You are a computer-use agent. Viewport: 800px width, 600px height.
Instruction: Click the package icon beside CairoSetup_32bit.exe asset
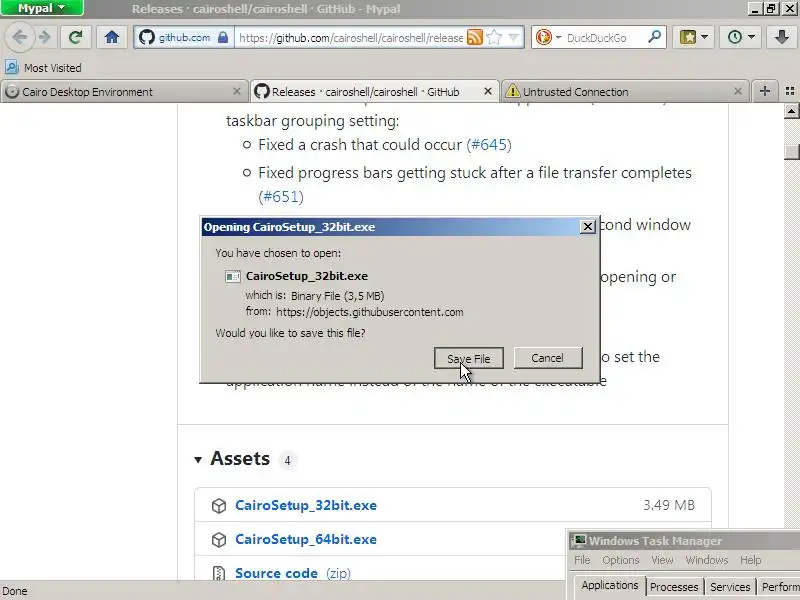[x=219, y=506]
